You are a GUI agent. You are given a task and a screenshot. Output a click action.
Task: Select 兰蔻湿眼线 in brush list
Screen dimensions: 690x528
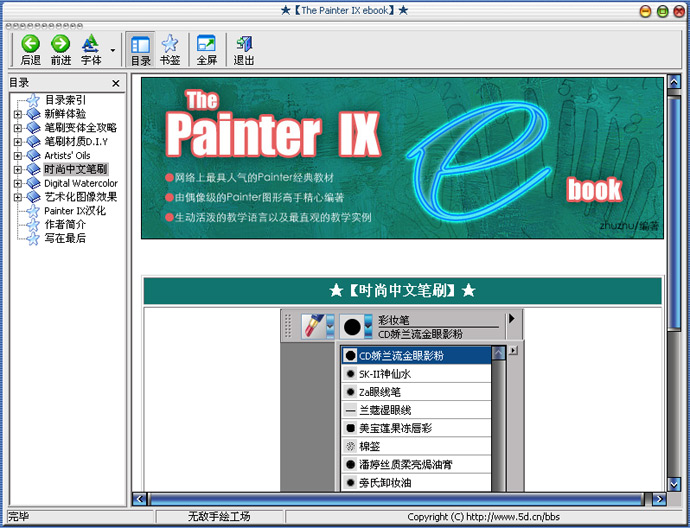point(416,410)
